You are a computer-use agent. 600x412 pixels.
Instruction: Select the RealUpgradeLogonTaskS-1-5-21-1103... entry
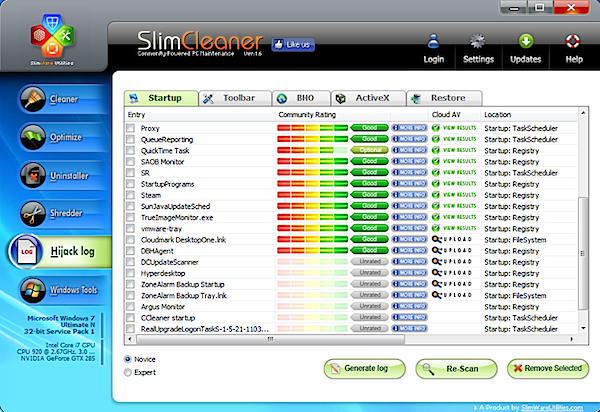point(205,329)
